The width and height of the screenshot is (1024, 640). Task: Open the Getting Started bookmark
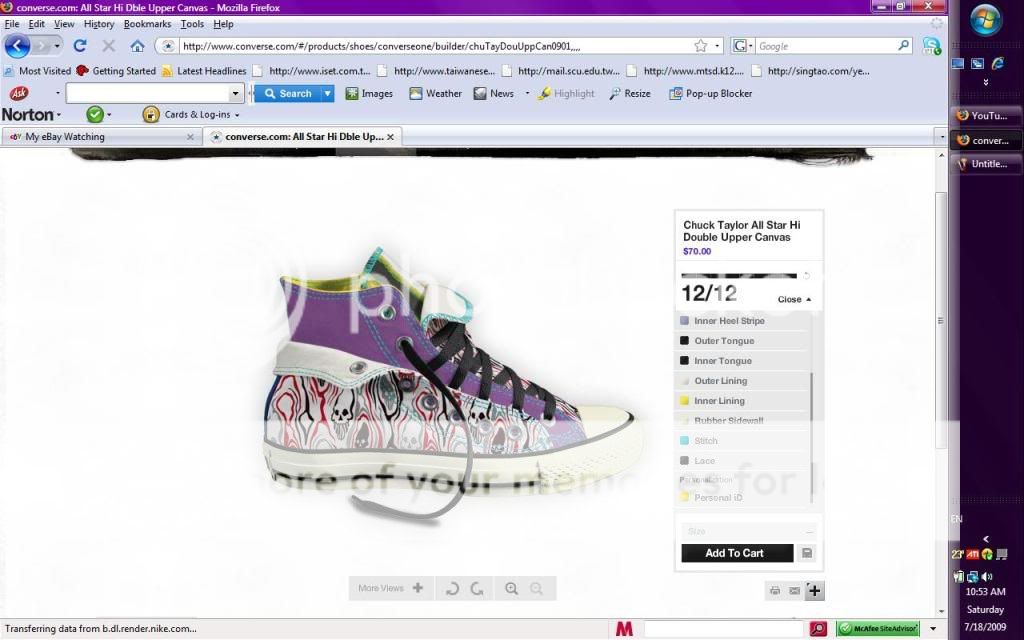click(116, 71)
